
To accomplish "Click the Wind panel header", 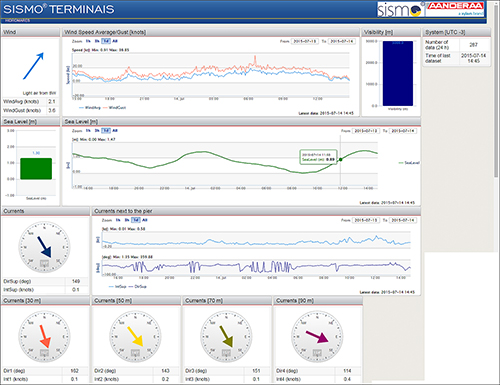I will (31, 32).
